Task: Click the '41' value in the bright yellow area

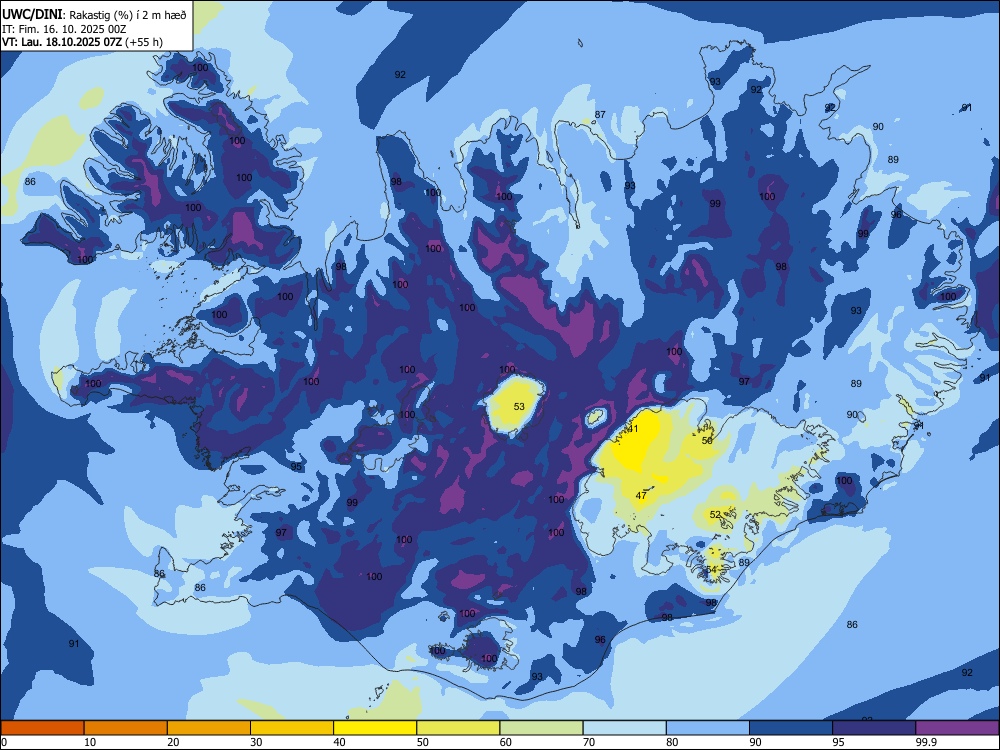Action: [633, 429]
